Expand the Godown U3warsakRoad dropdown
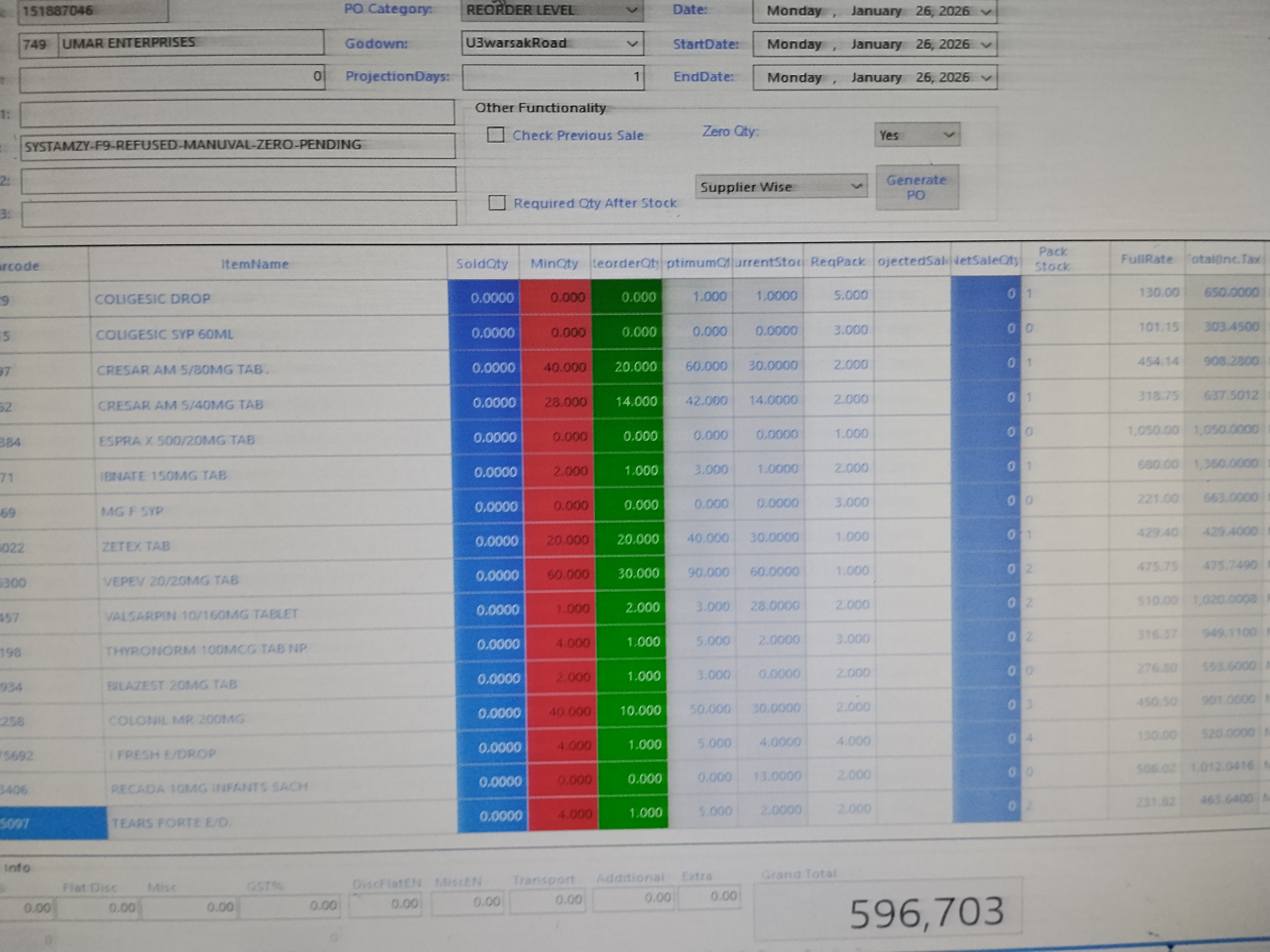The image size is (1270, 952). click(632, 44)
